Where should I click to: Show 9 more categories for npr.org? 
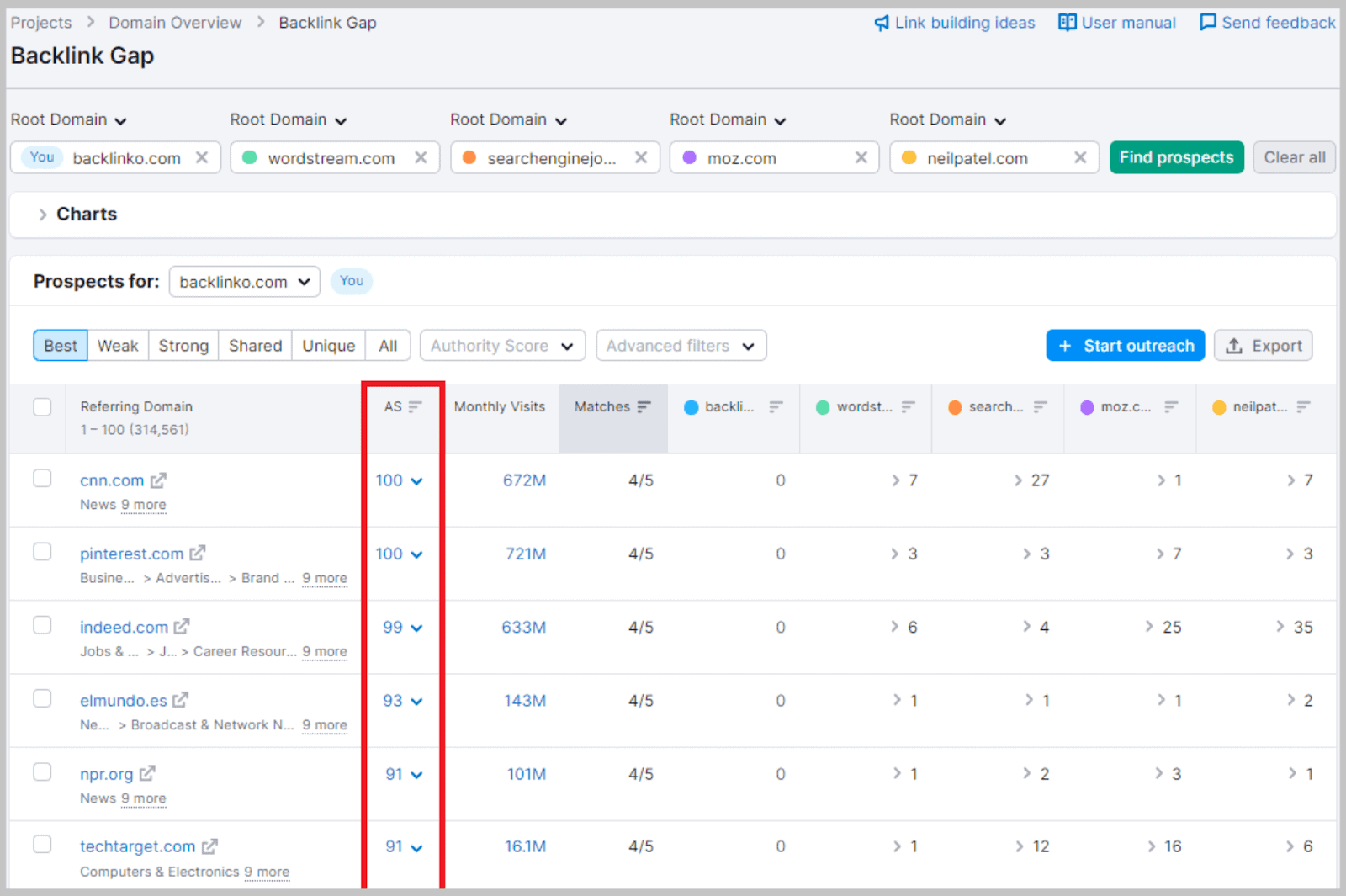point(144,798)
